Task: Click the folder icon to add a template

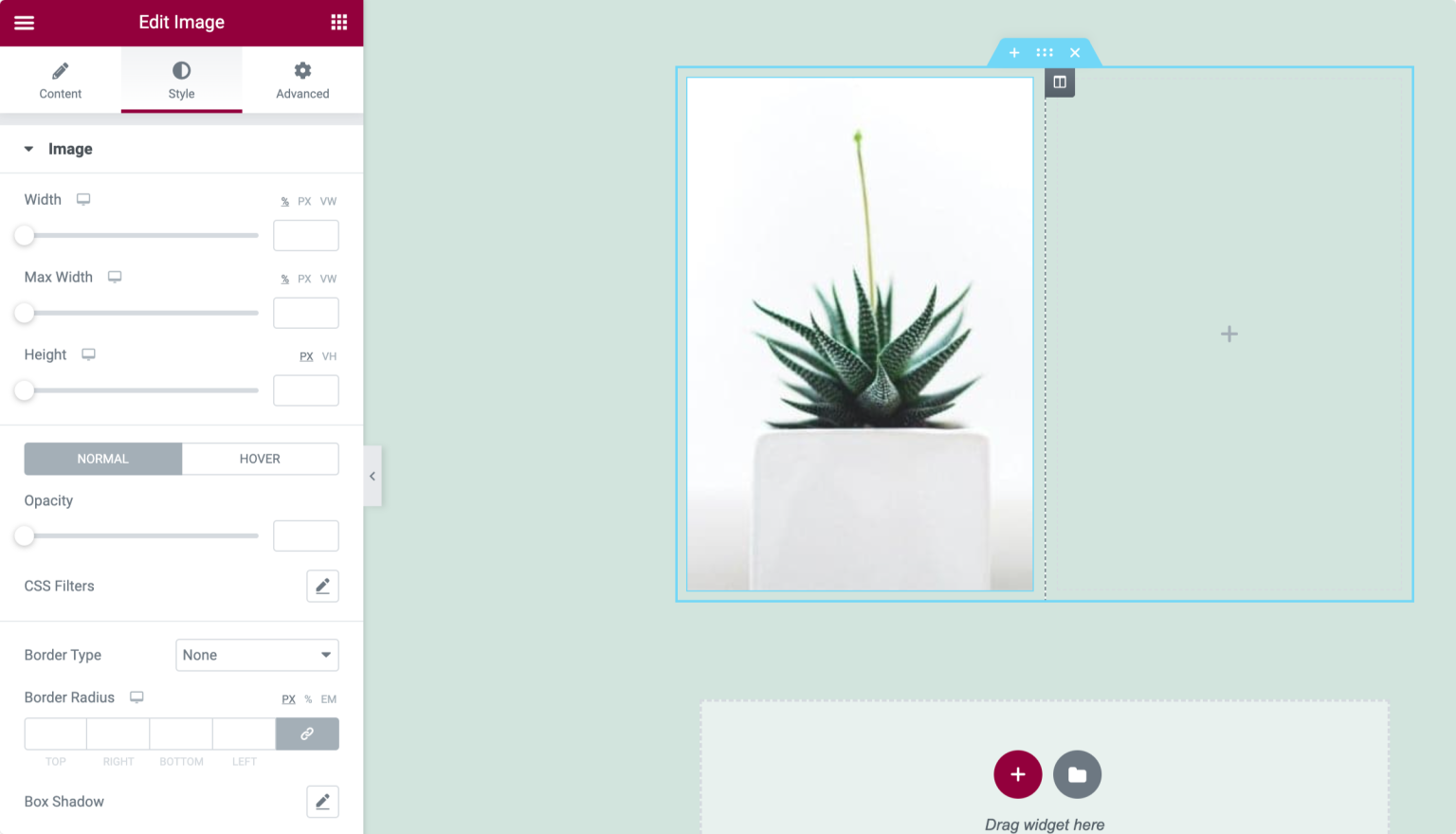Action: point(1077,774)
